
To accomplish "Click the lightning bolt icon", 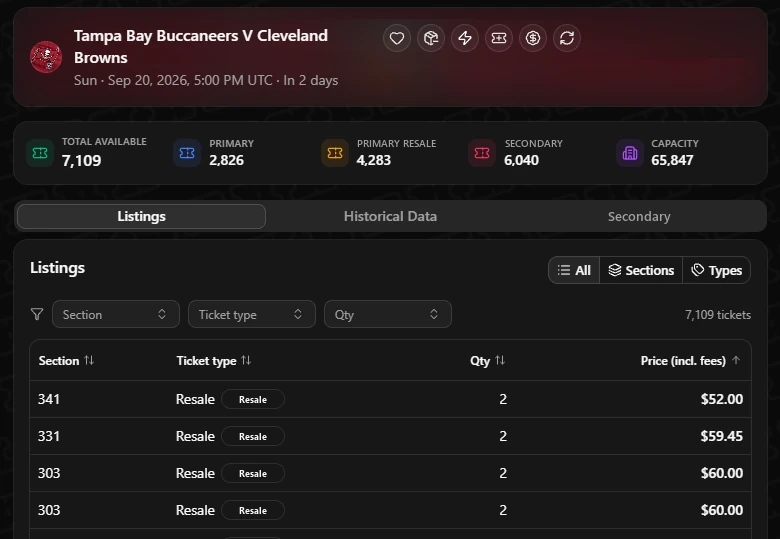I will (465, 38).
